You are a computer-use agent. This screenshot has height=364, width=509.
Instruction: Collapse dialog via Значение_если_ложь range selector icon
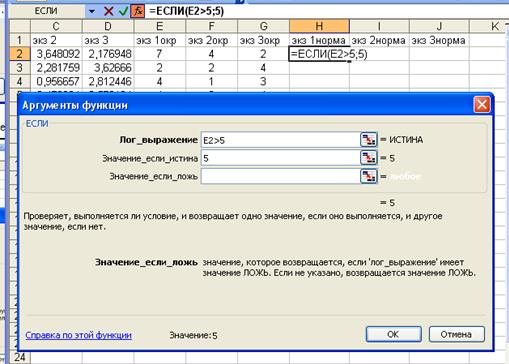[368, 176]
